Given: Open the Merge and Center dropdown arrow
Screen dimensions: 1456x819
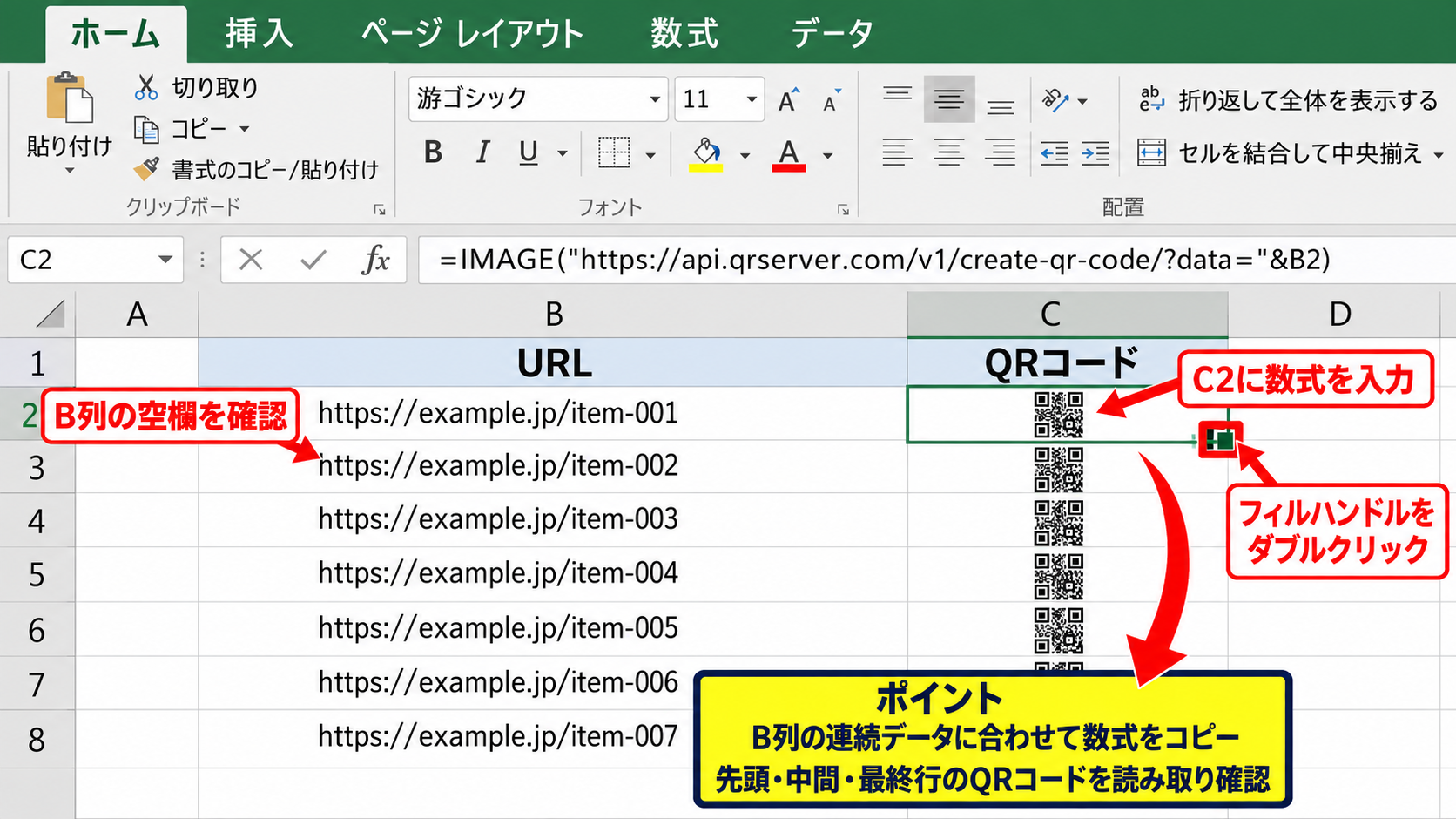Looking at the screenshot, I should pyautogui.click(x=1439, y=156).
